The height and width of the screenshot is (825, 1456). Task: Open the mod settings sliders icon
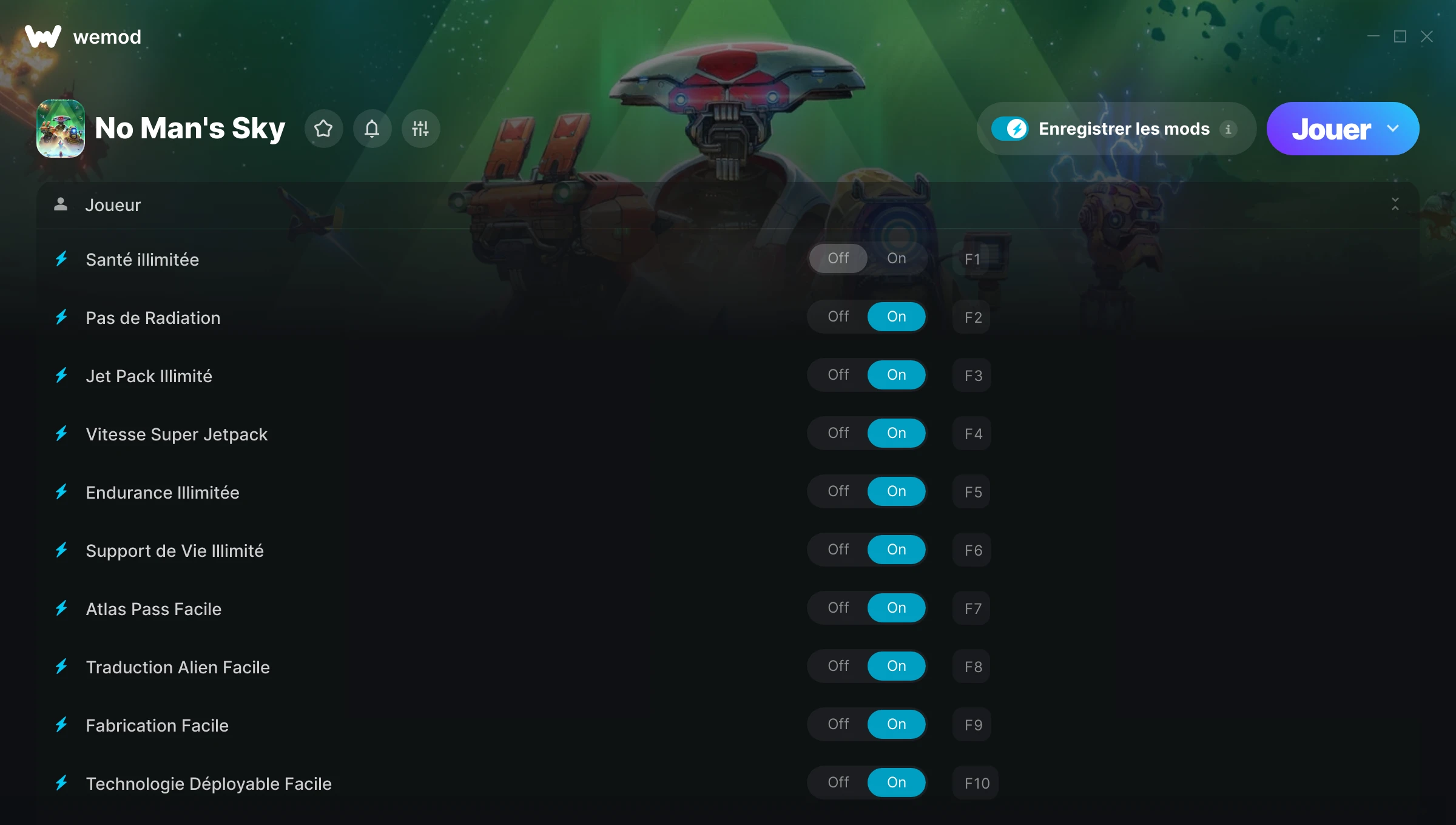420,129
